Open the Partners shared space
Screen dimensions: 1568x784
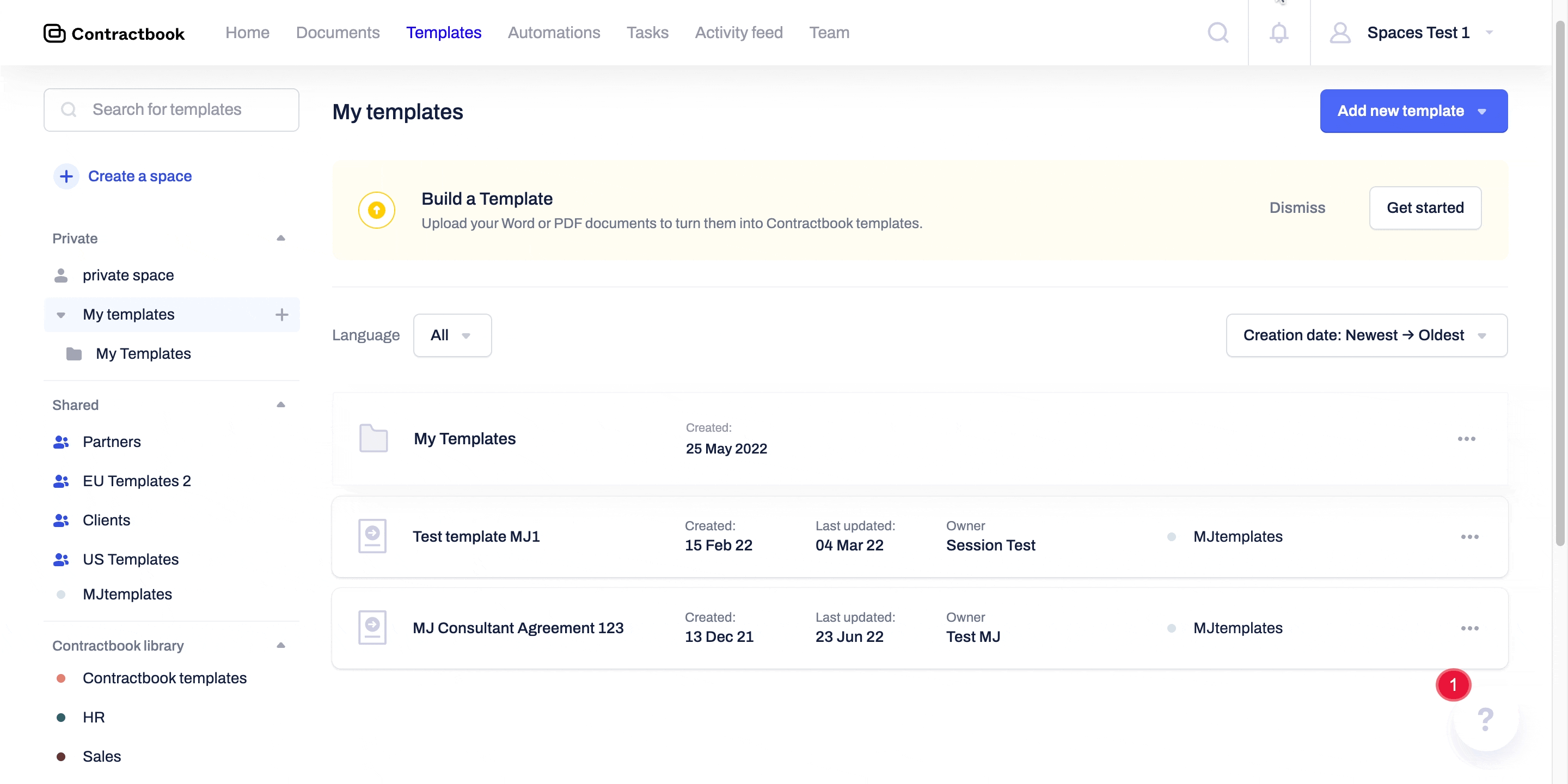112,442
